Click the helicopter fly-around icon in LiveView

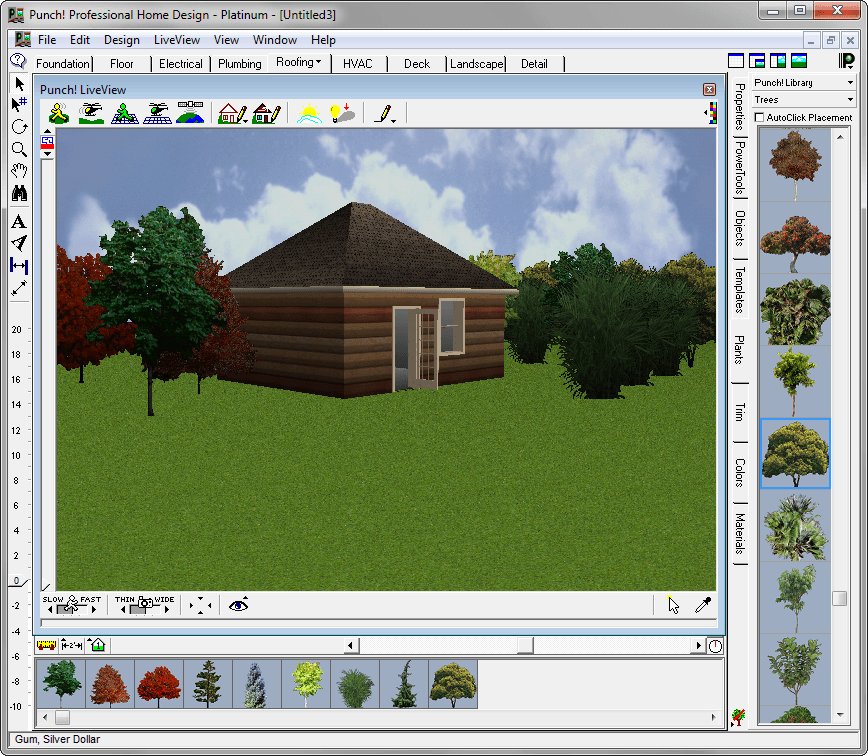(x=91, y=113)
